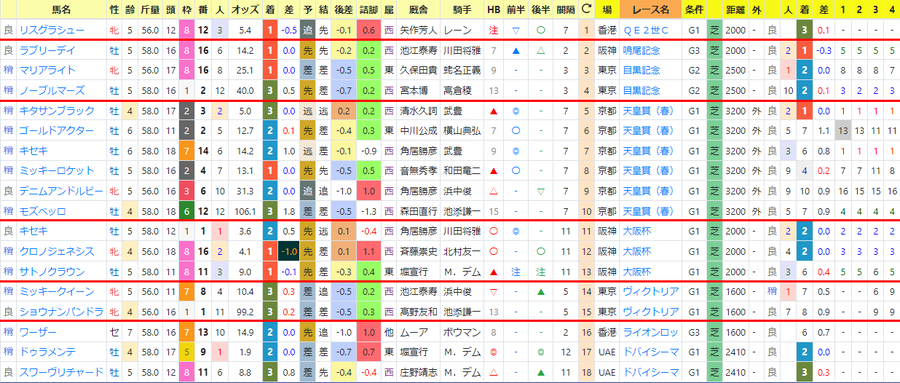Click the 後差 column header
This screenshot has width=900, height=383.
tap(344, 10)
